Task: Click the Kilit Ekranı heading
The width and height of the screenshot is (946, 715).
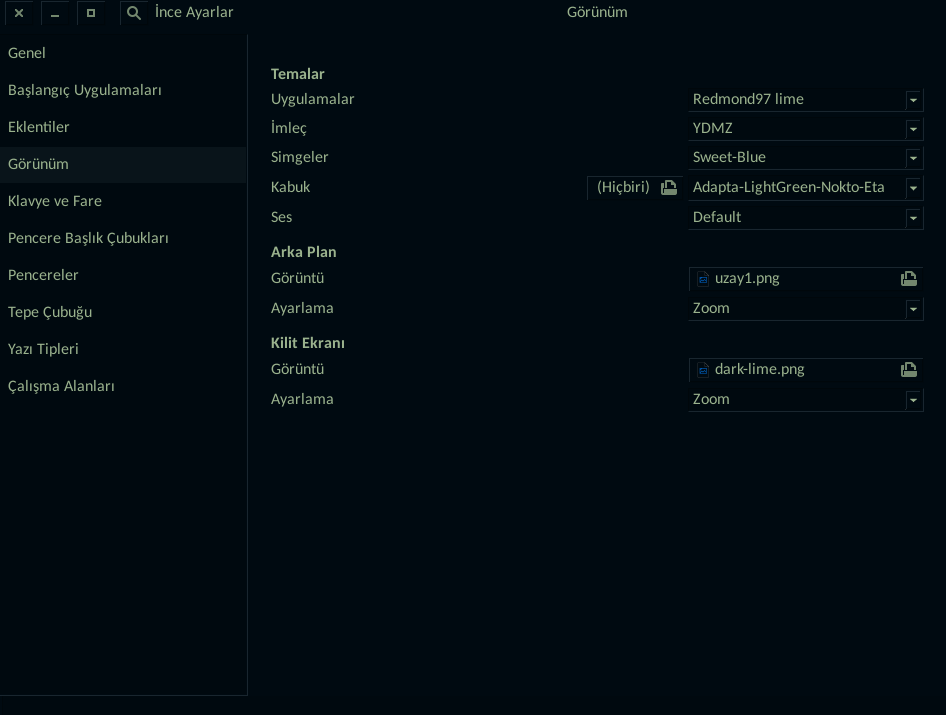Action: coord(308,343)
